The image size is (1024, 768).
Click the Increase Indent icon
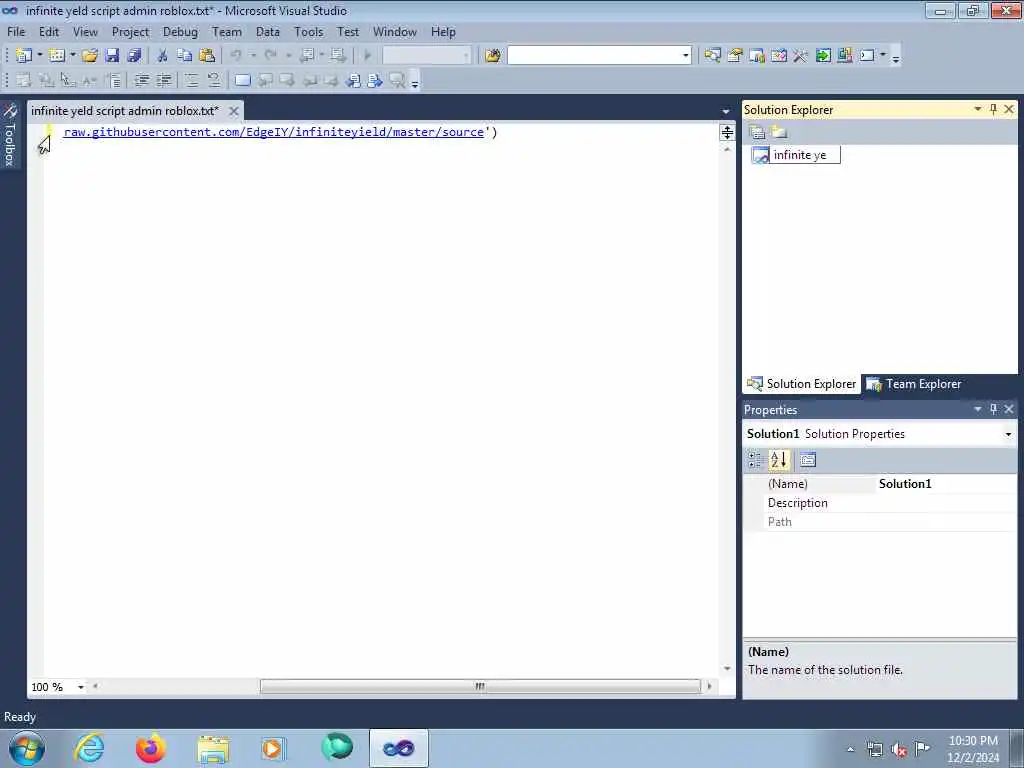point(163,80)
